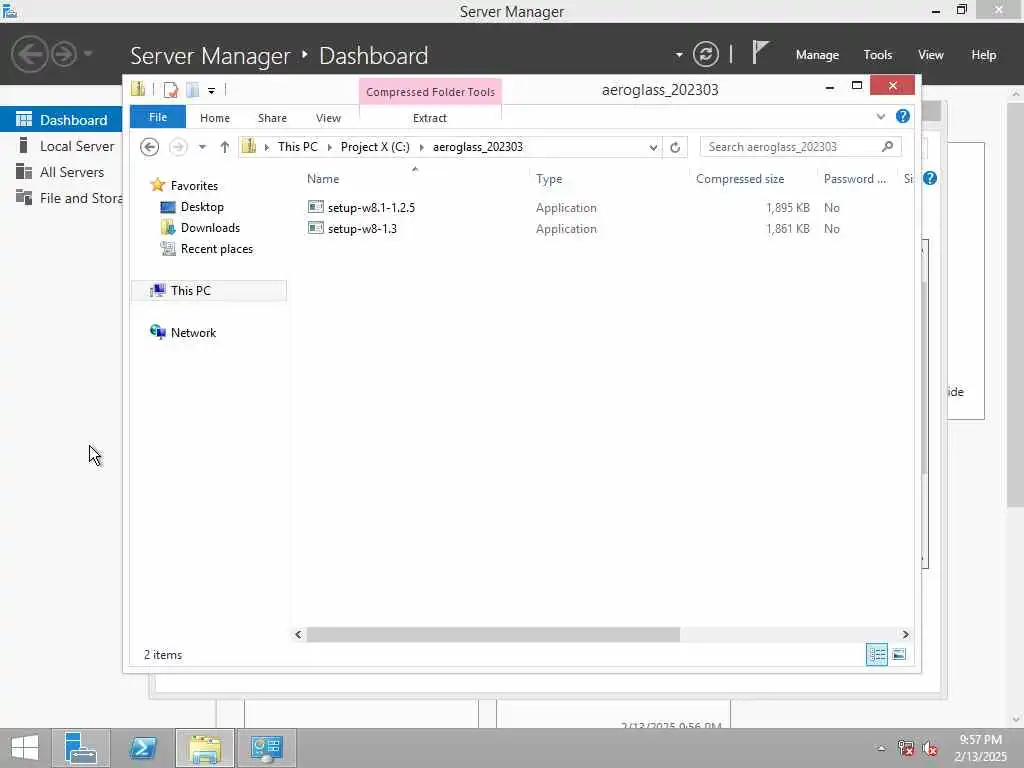Select Network in navigation pane
Screen dimensions: 1024x768
pos(193,332)
